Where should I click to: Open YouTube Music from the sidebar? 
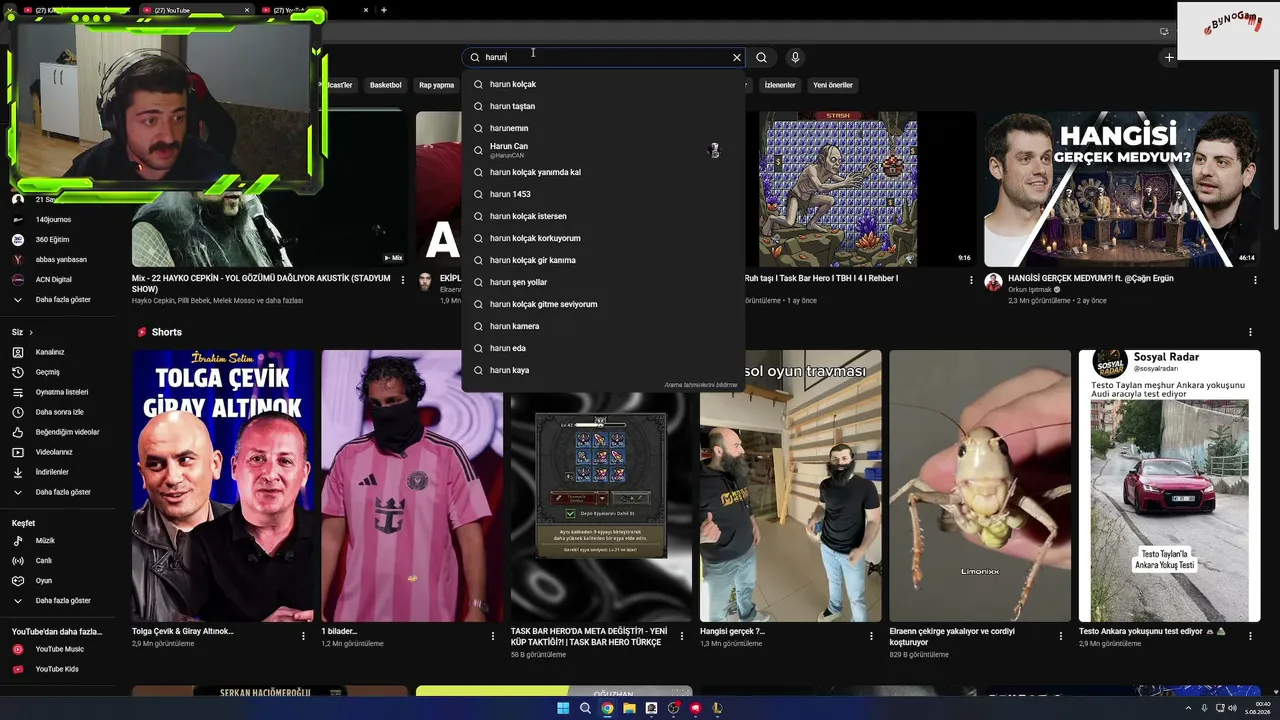click(x=59, y=649)
